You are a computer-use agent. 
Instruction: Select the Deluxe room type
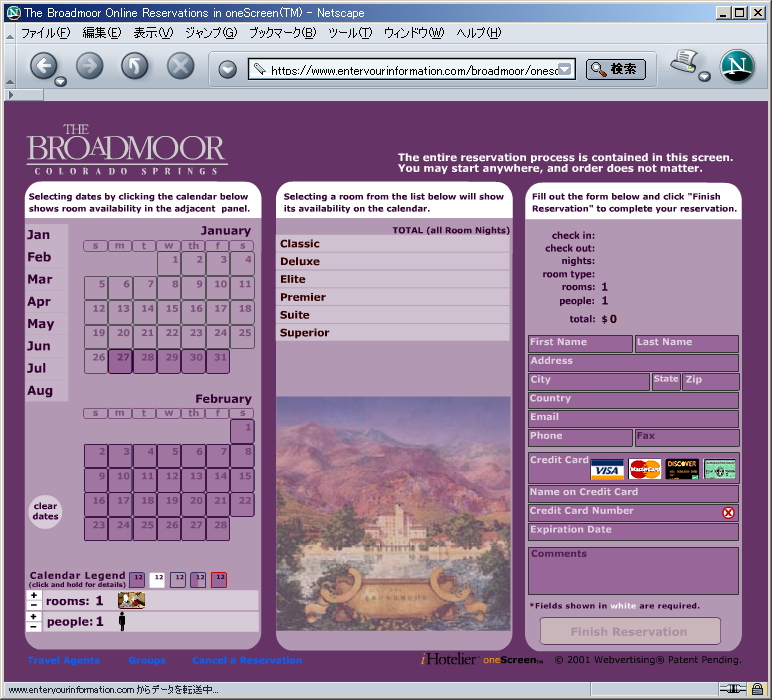coord(393,261)
